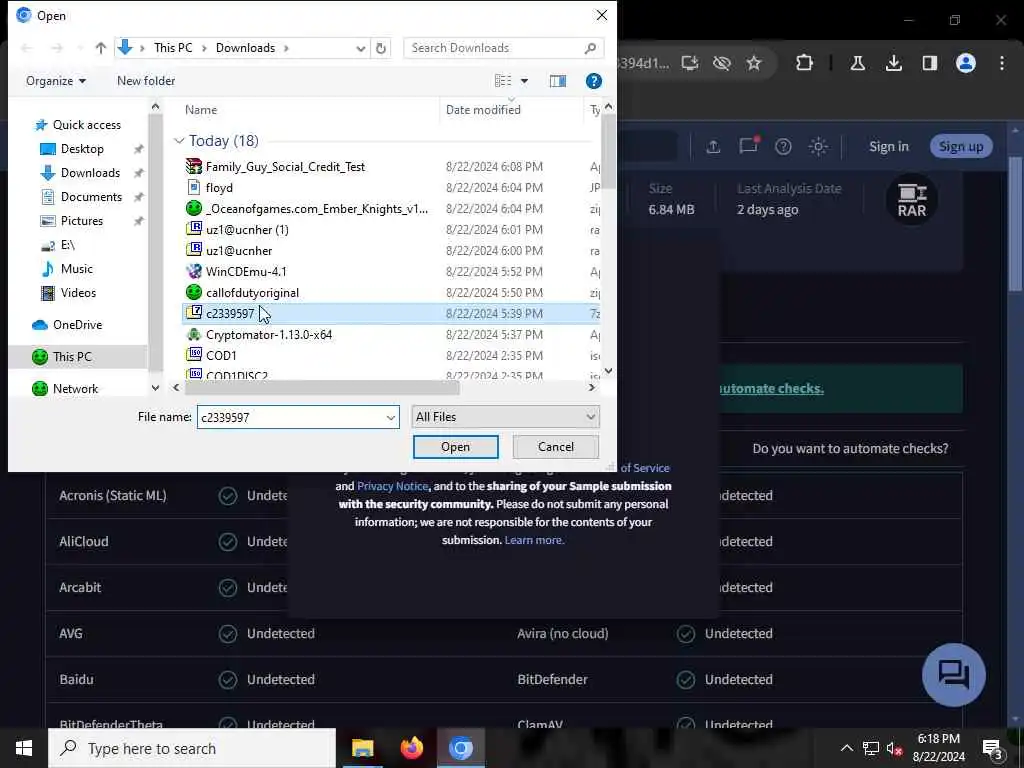This screenshot has width=1024, height=768.
Task: Click the Learn more link
Action: 534,540
